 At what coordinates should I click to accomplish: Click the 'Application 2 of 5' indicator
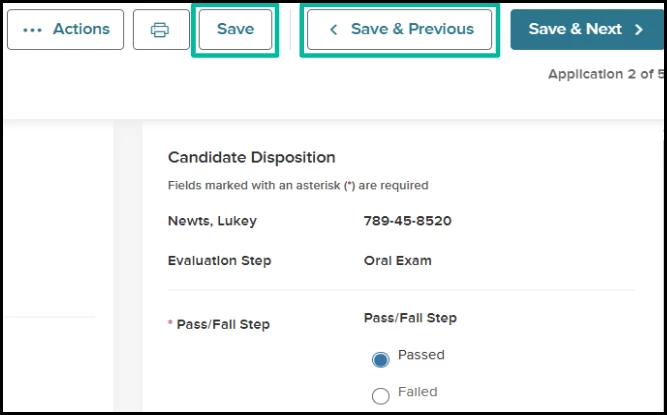pos(604,74)
